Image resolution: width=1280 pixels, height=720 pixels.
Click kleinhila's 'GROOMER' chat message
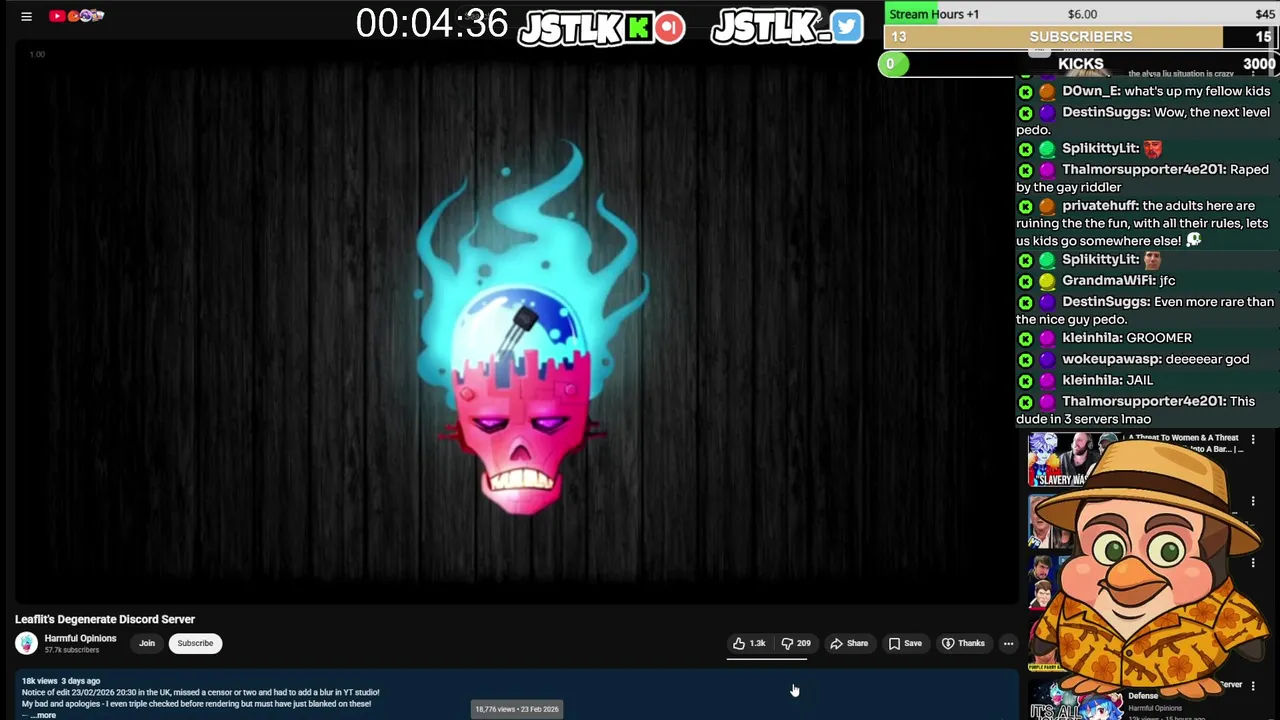(1105, 338)
